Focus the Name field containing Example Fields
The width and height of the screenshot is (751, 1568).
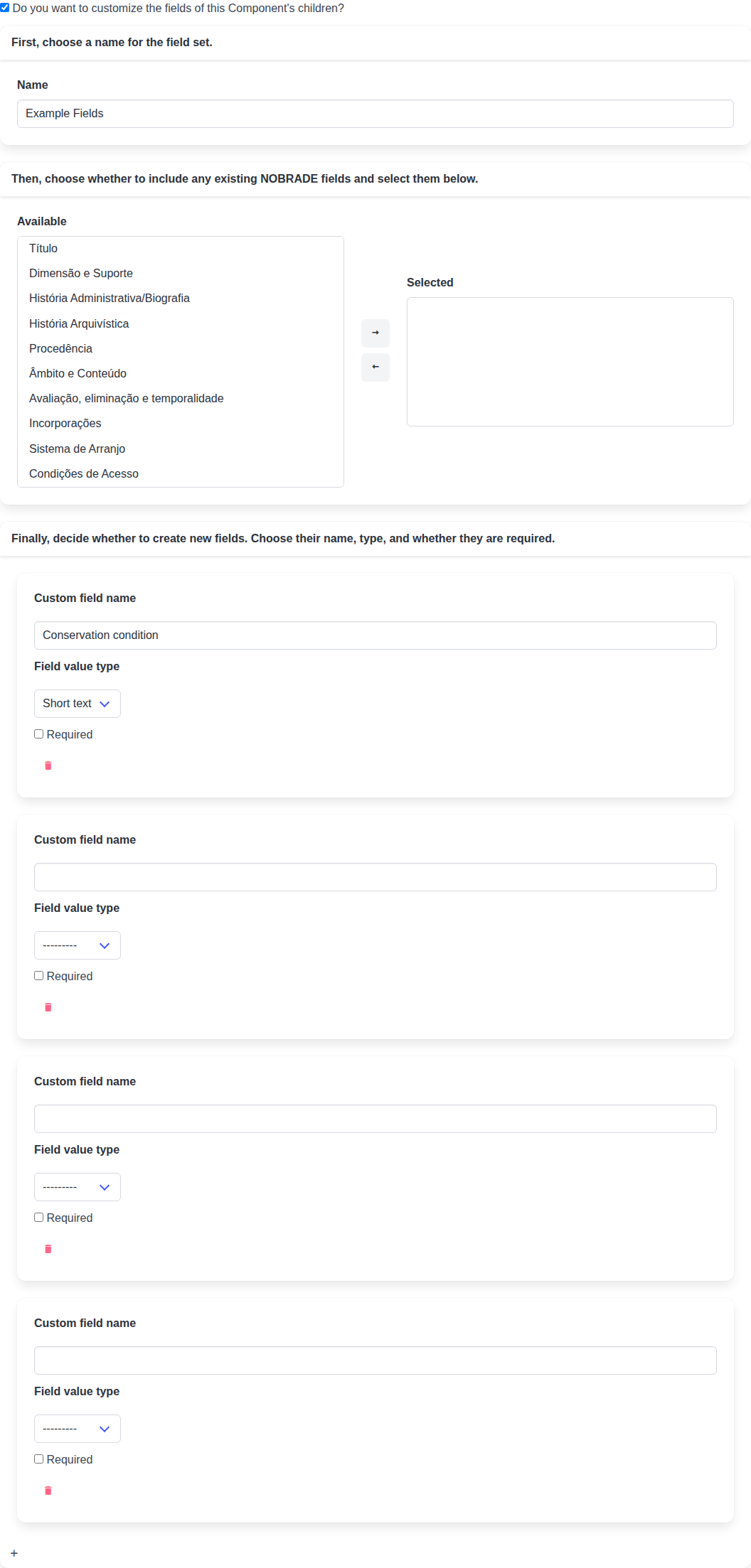point(375,114)
